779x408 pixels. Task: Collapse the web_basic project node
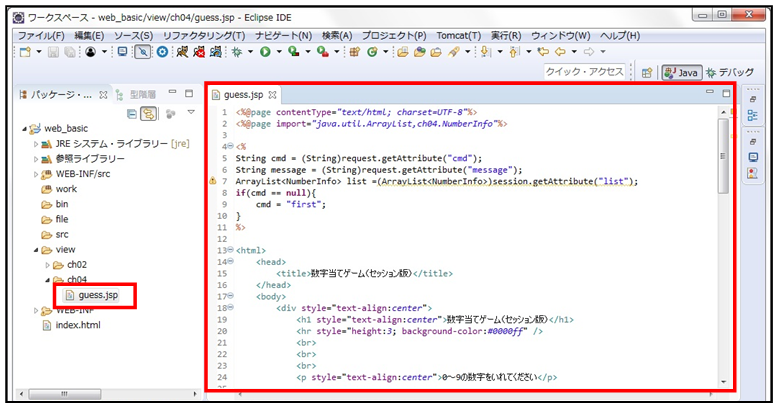click(24, 129)
